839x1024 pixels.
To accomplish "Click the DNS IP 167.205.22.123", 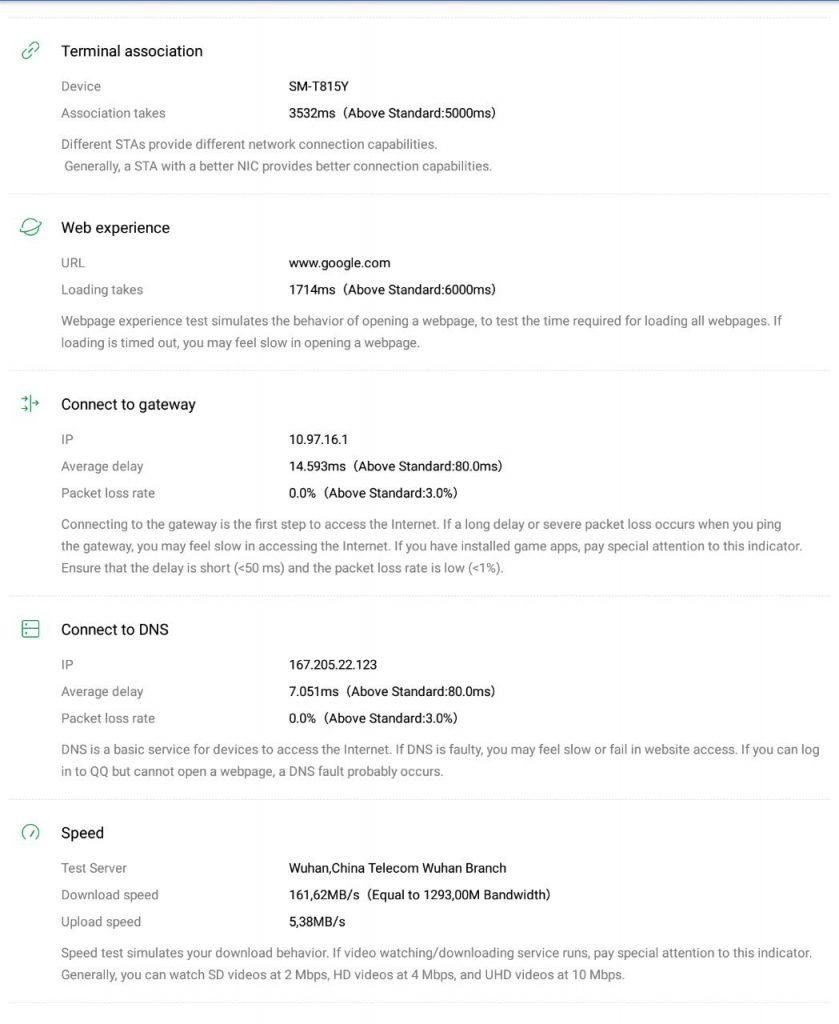I will [332, 664].
